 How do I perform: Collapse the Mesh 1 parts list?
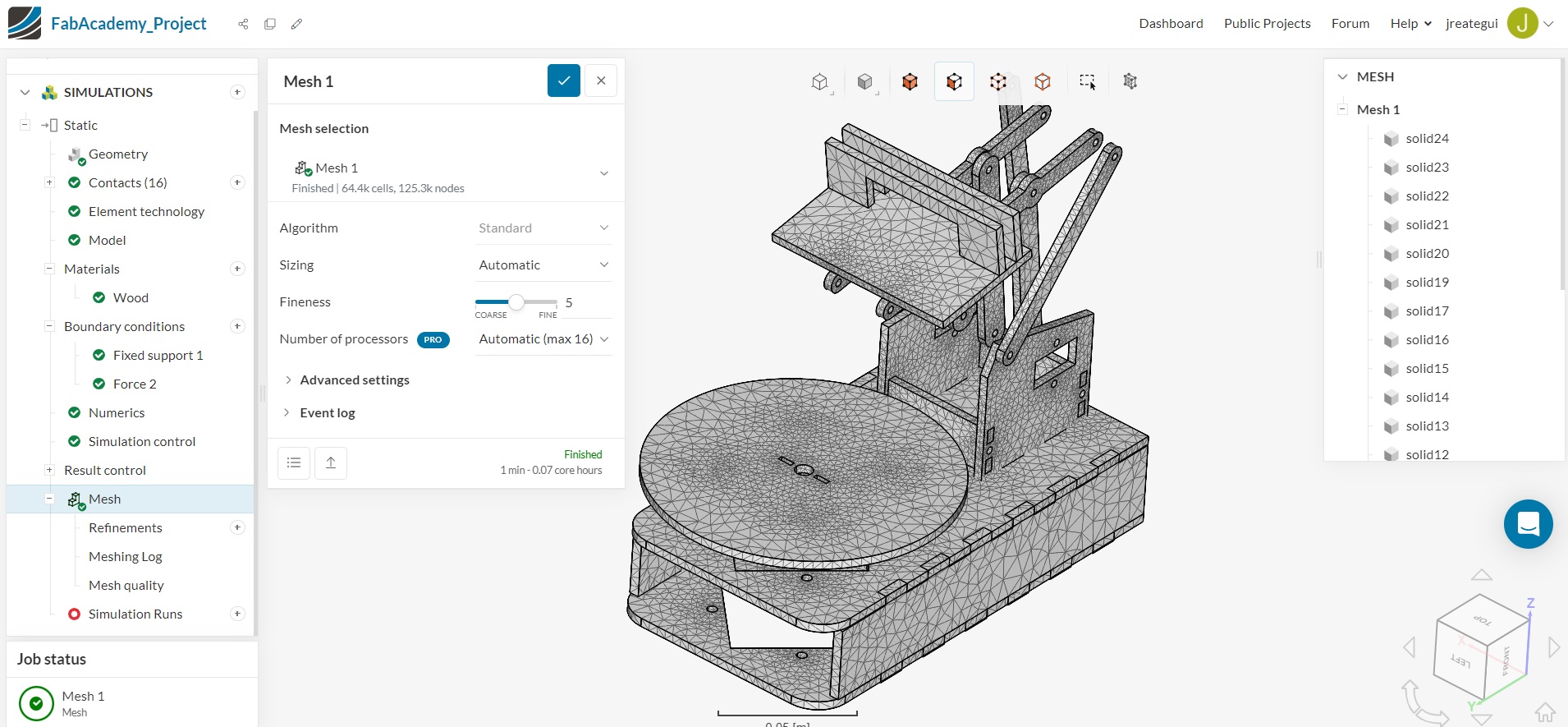coord(1342,109)
